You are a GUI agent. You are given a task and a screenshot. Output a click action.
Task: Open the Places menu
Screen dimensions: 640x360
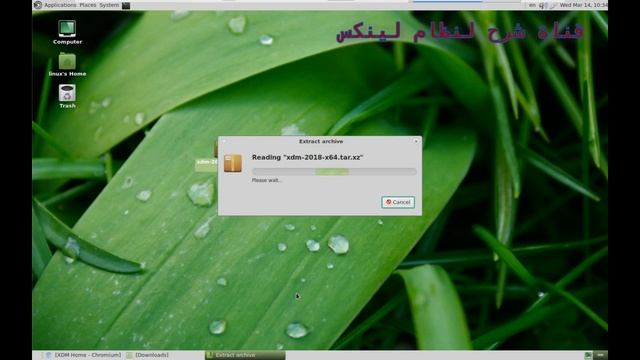(88, 5)
